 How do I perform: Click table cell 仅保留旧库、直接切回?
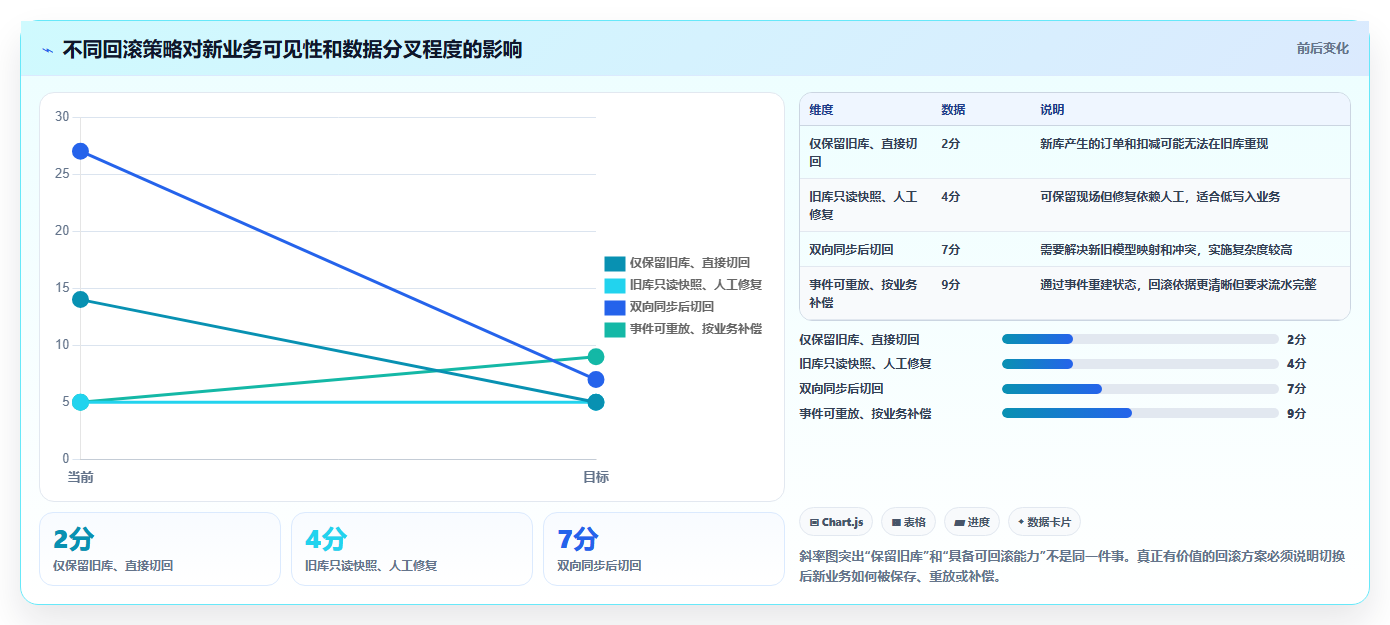click(863, 152)
